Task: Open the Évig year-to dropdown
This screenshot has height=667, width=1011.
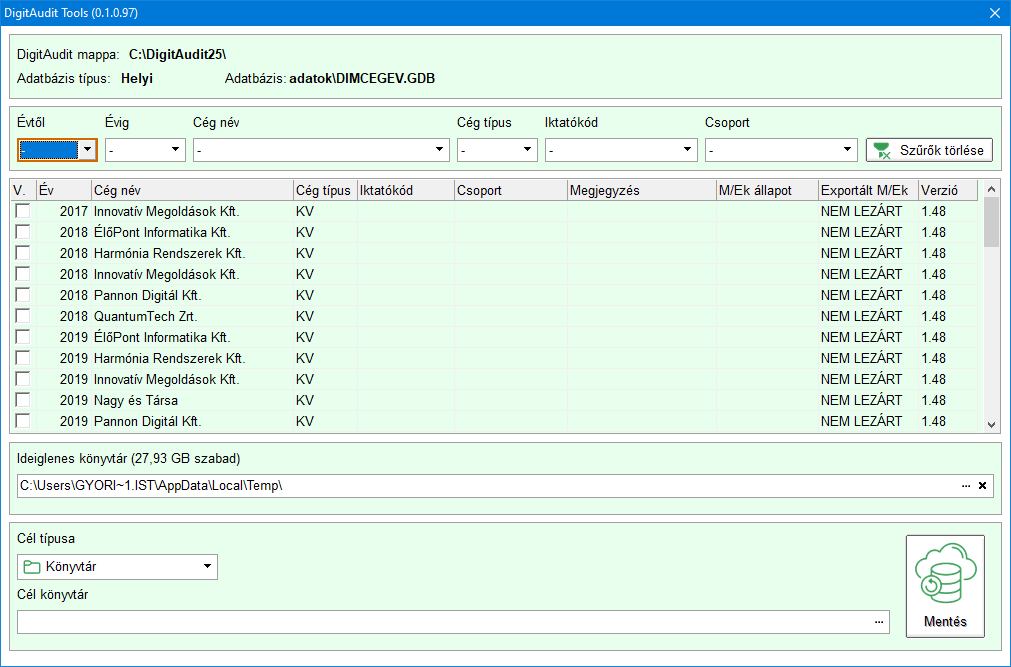Action: [175, 150]
